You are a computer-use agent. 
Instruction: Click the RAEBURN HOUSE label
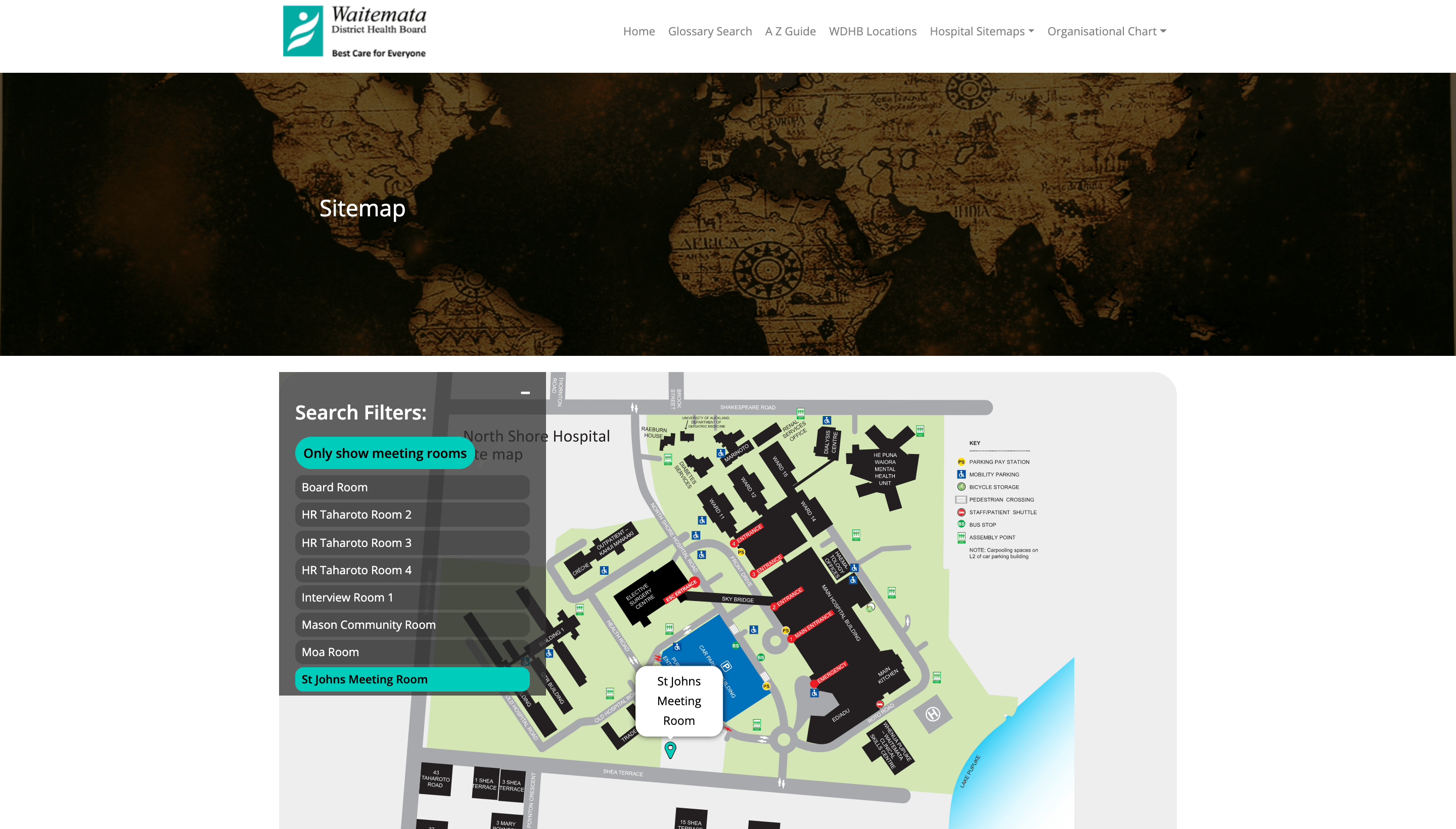[x=654, y=433]
